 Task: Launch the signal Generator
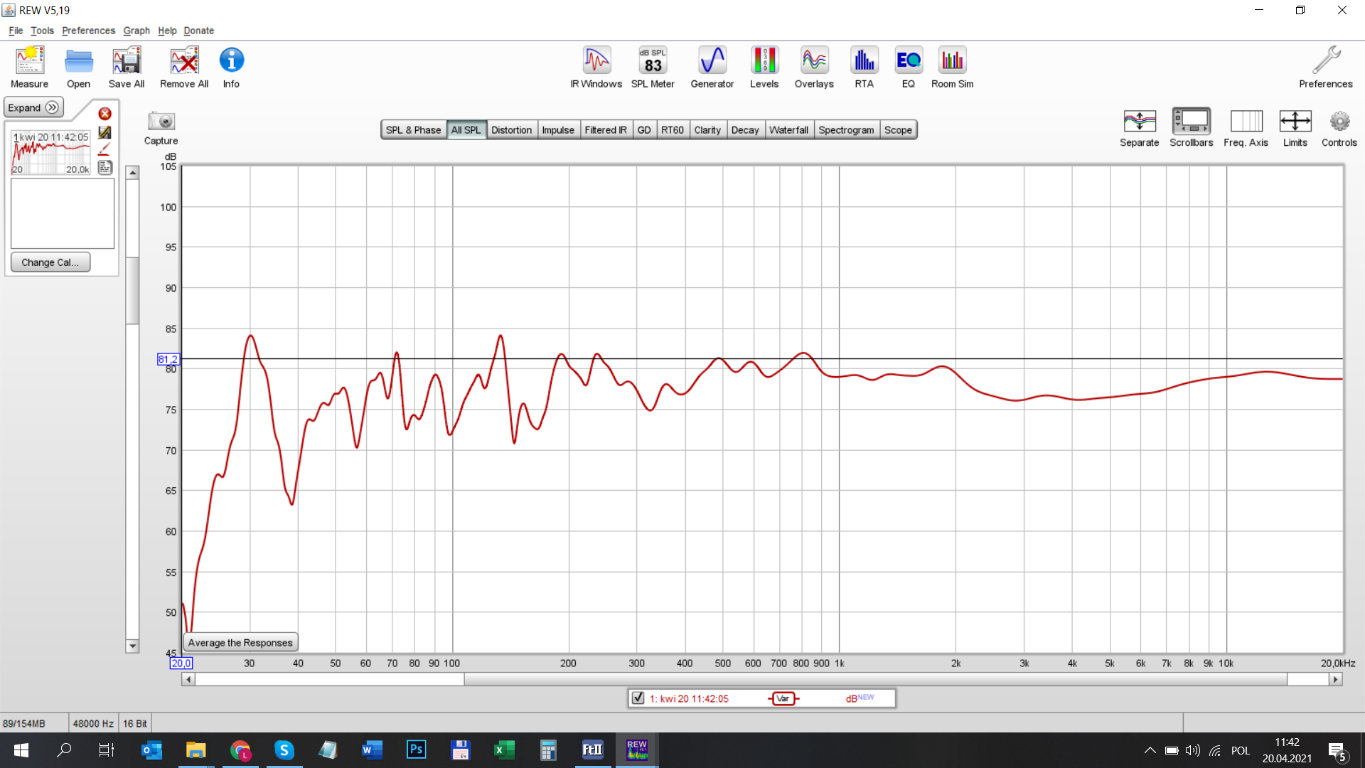[712, 60]
